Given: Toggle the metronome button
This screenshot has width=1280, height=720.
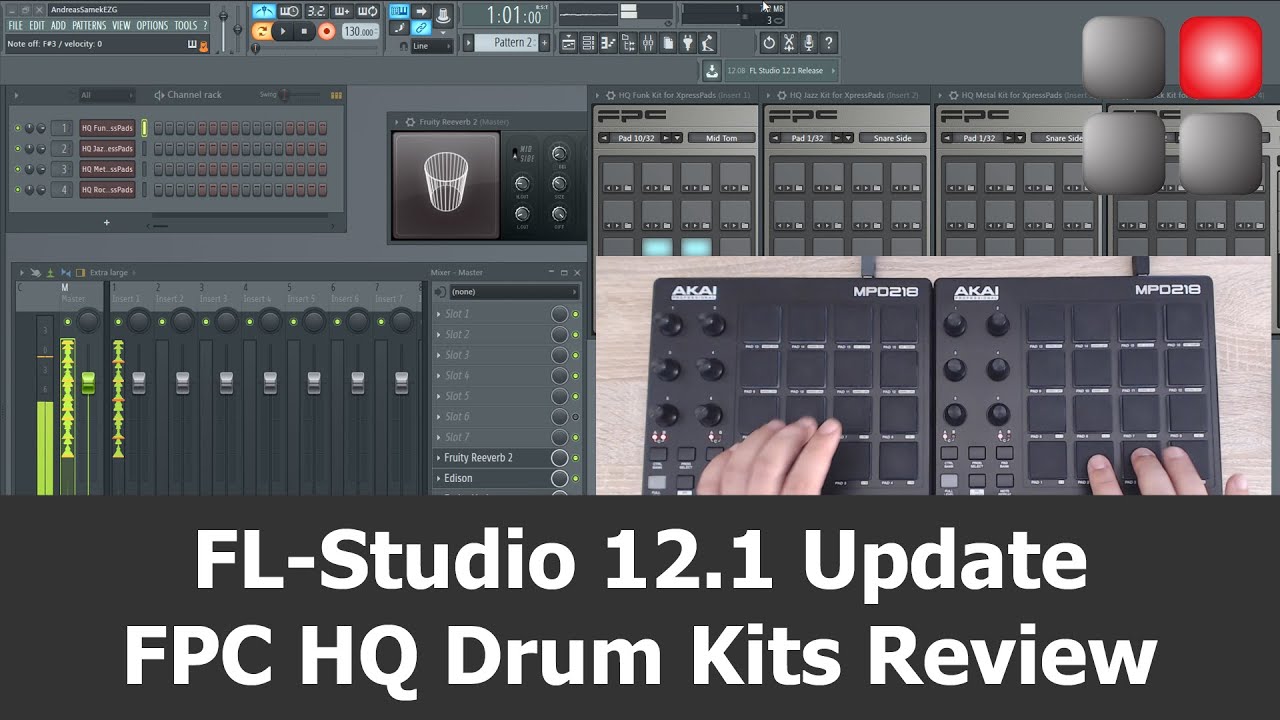Looking at the screenshot, I should (x=263, y=11).
